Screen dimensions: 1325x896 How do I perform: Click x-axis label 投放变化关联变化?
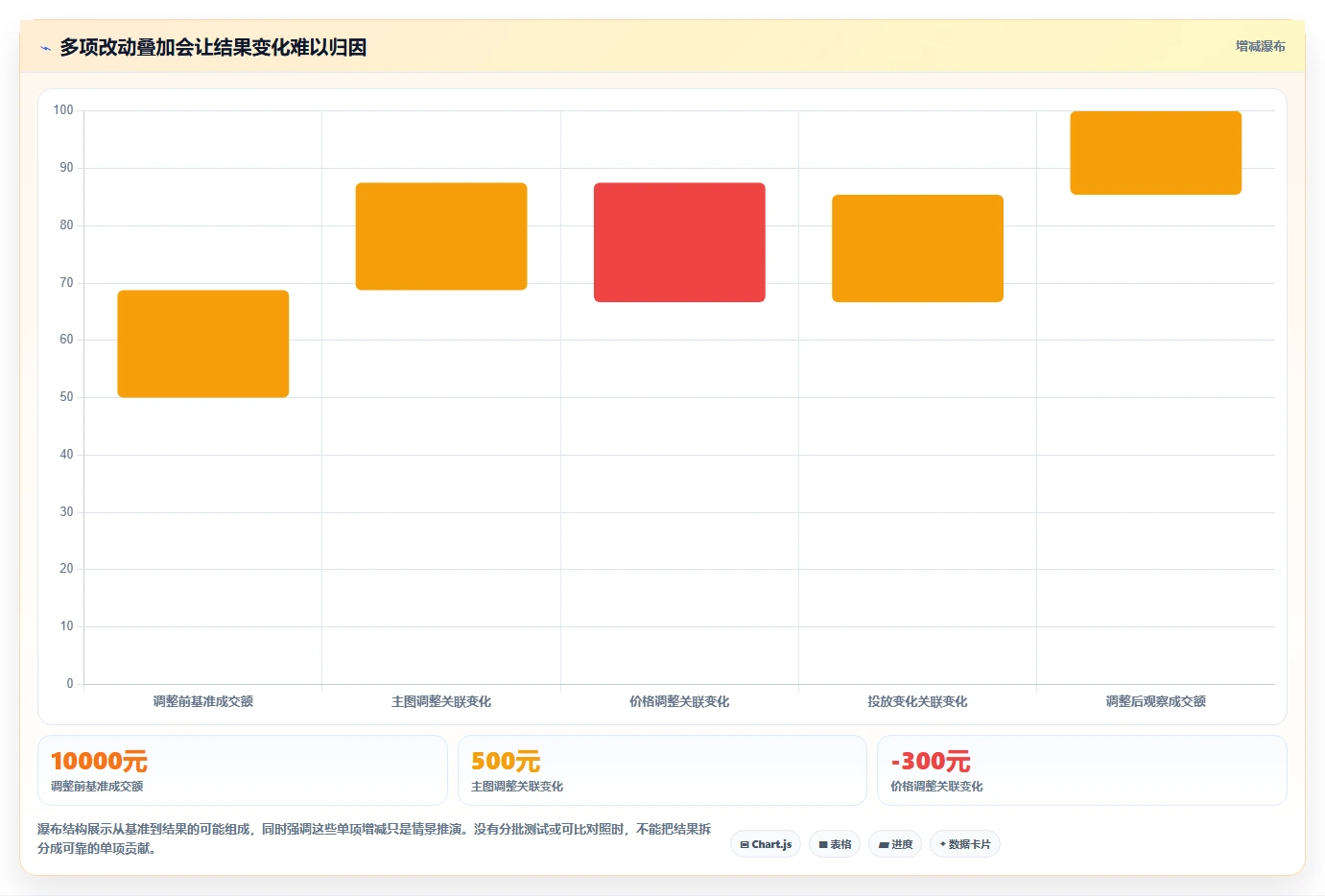tap(917, 701)
